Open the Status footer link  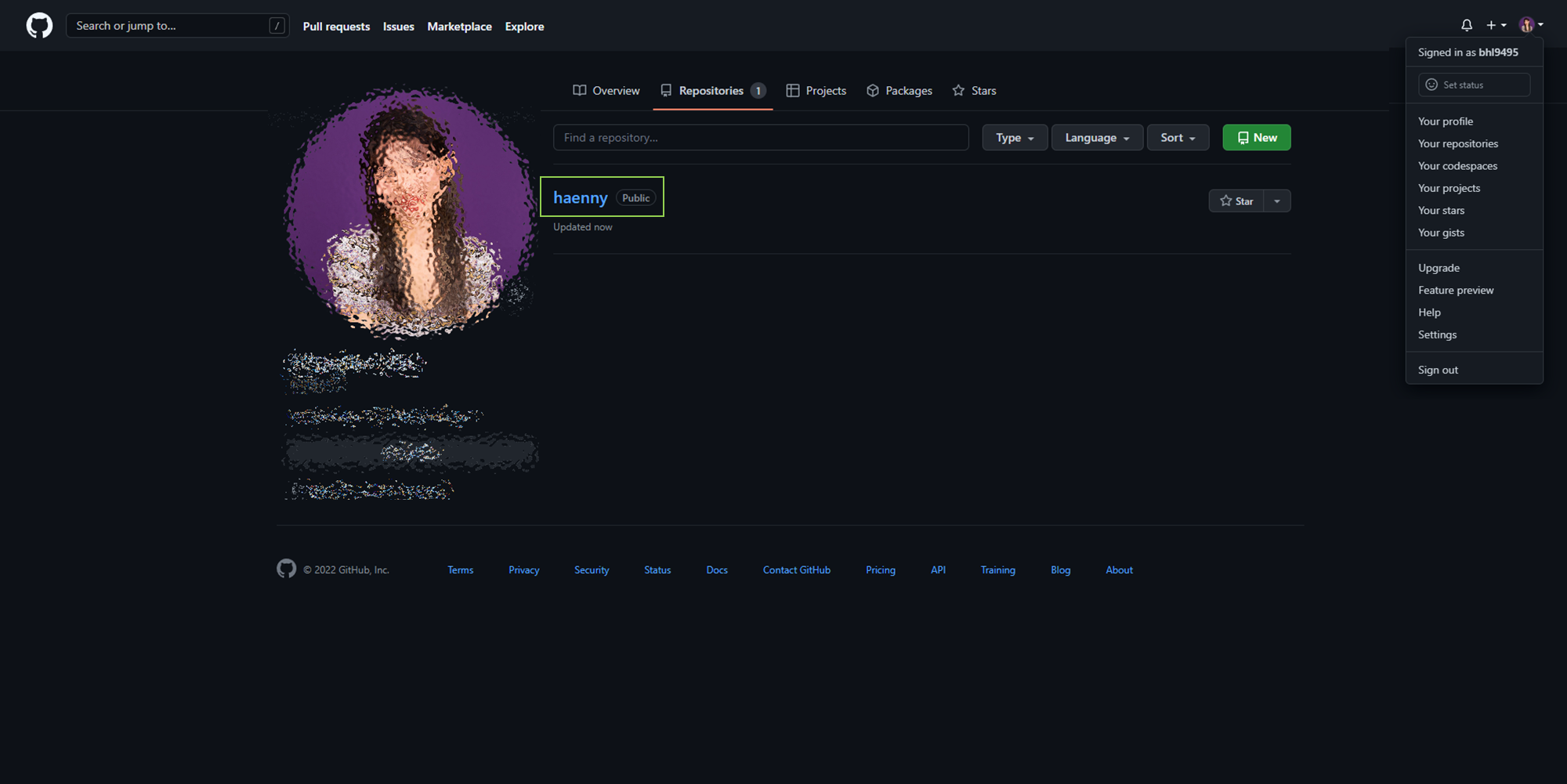(x=657, y=570)
